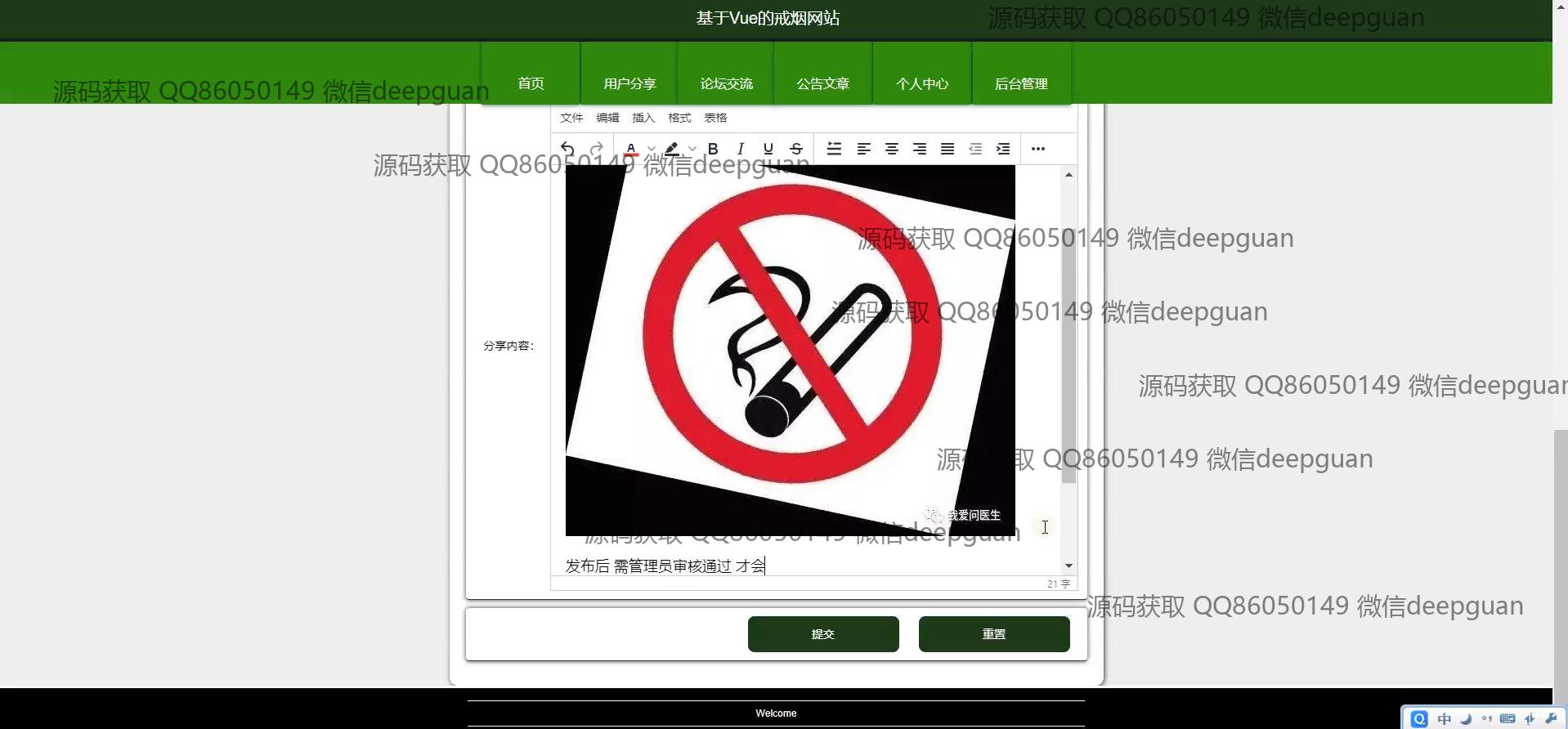Align text to the right
Image resolution: width=1568 pixels, height=729 pixels.
919,149
